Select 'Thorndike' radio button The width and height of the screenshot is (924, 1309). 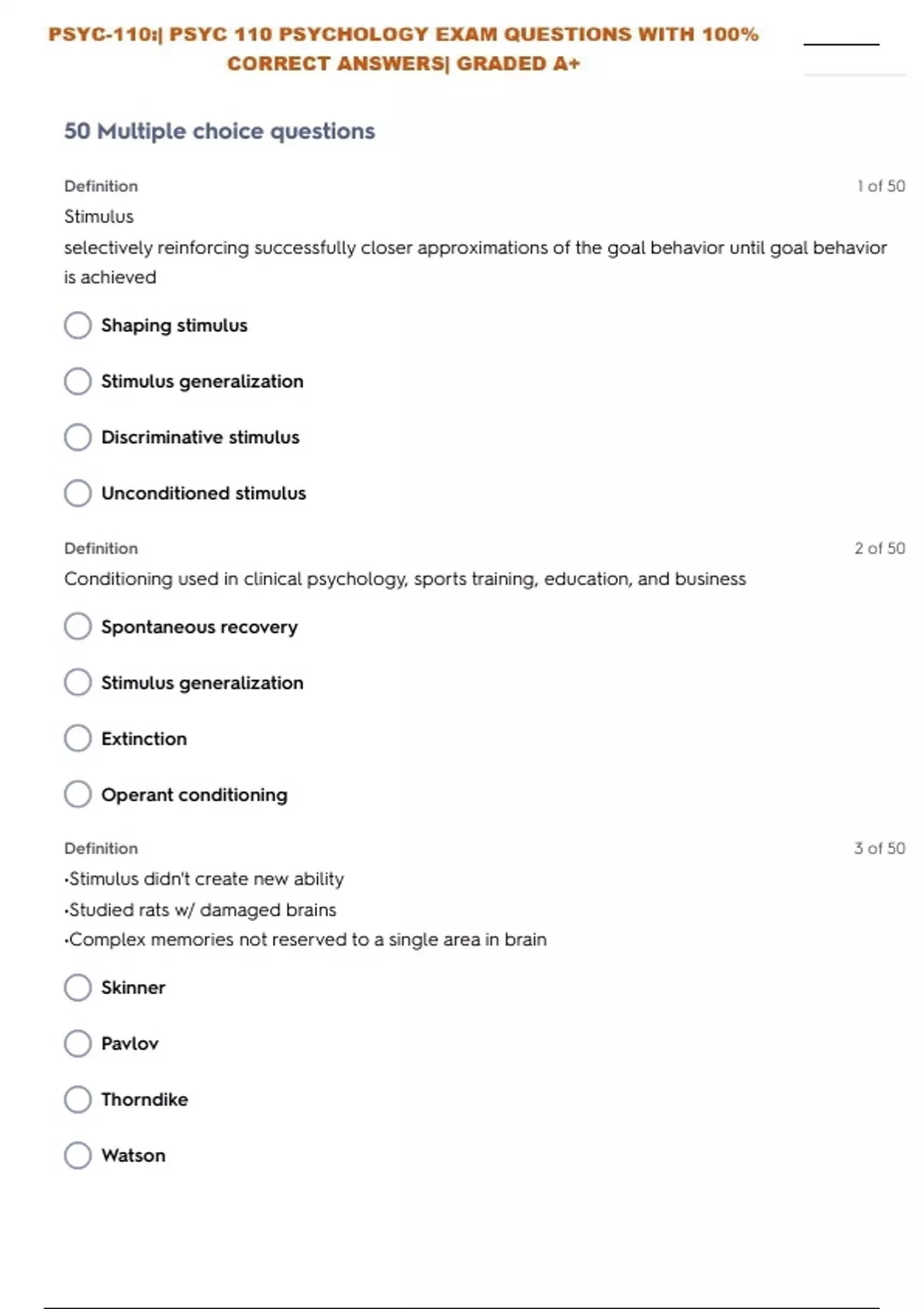tap(78, 1099)
